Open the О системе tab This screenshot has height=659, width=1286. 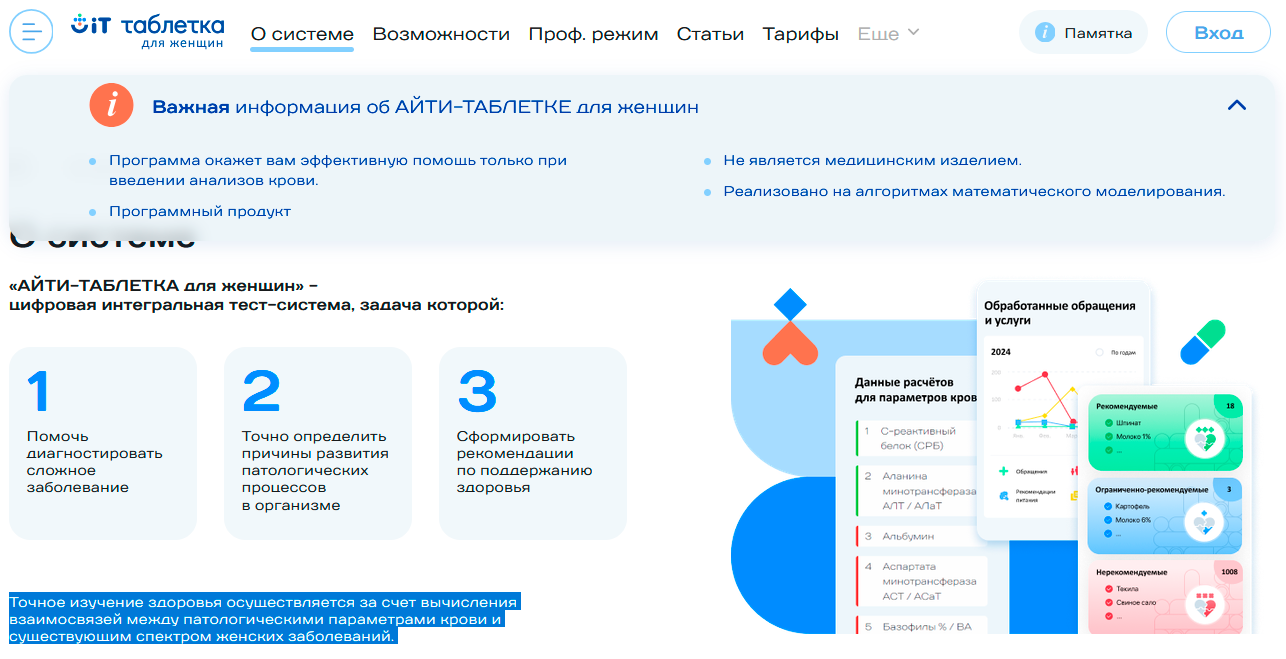tap(302, 34)
